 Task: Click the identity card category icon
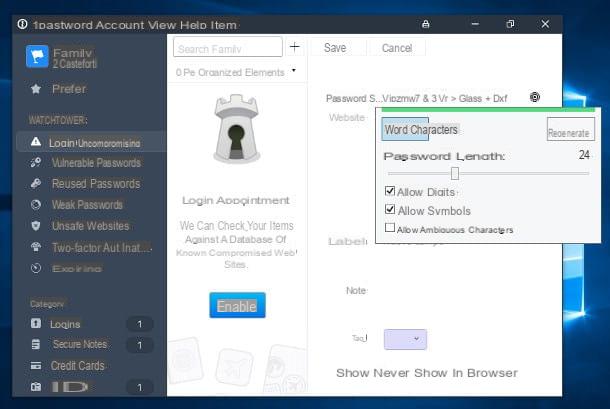36,387
